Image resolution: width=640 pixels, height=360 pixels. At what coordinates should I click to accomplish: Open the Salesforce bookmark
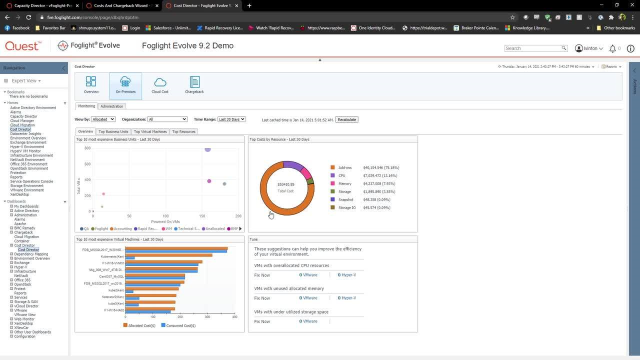(169, 28)
